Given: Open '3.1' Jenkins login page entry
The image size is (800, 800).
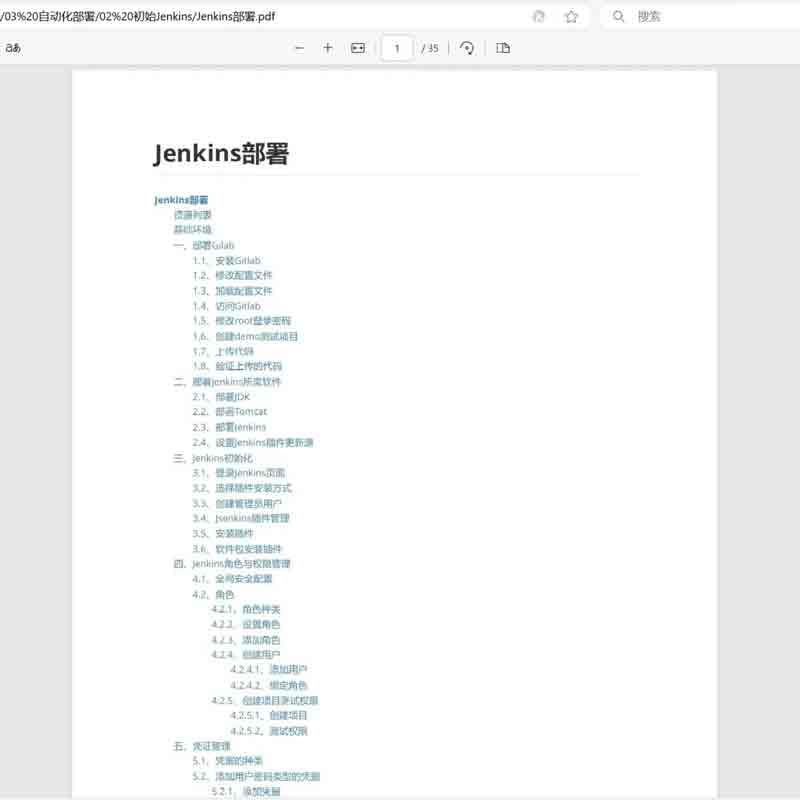Looking at the screenshot, I should coord(238,473).
